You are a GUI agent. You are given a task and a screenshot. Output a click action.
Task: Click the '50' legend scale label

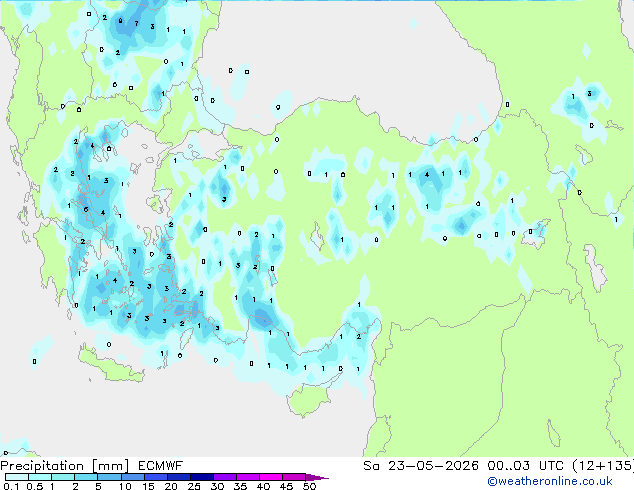pos(309,486)
